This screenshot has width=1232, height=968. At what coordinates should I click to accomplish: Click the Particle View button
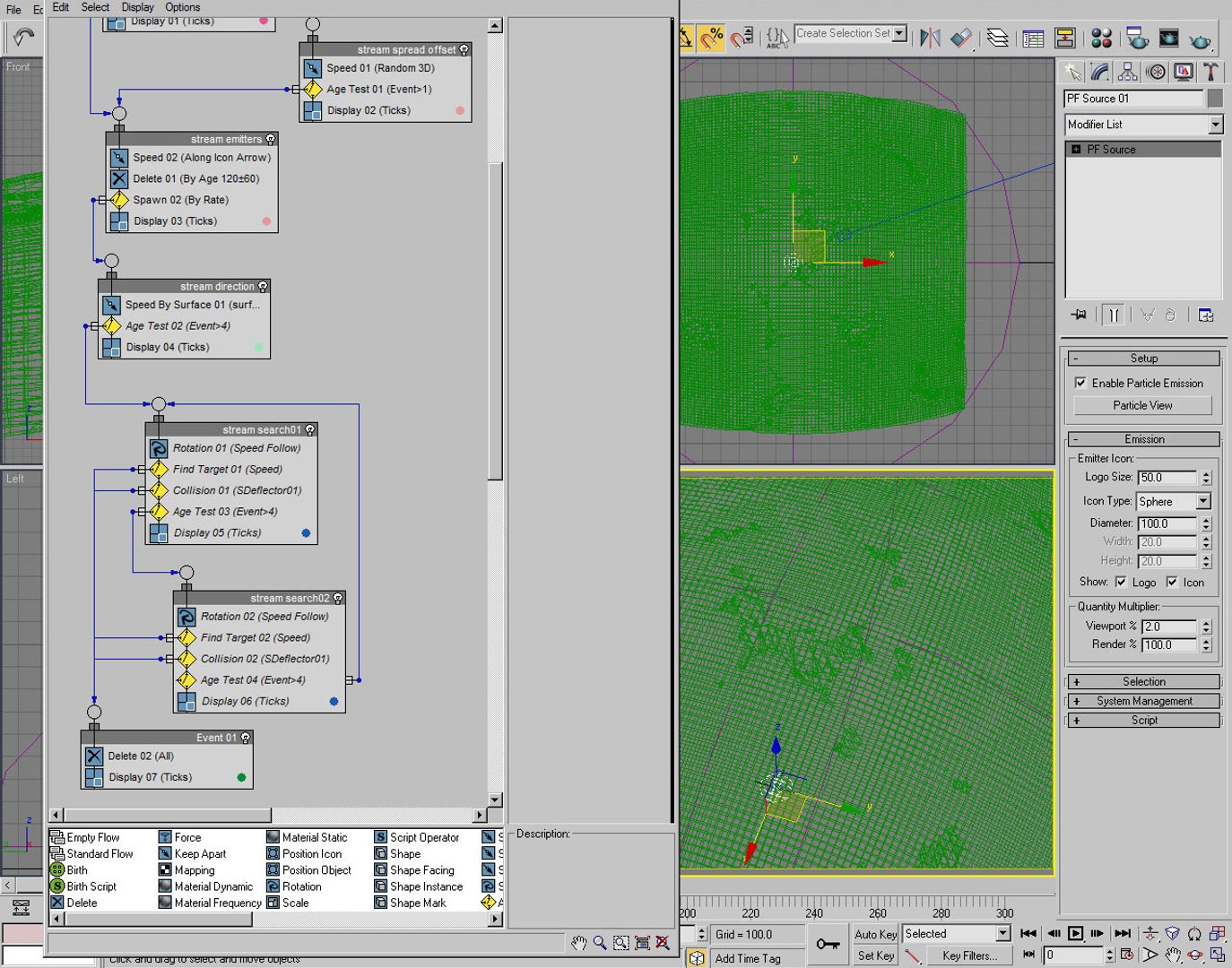tap(1143, 405)
